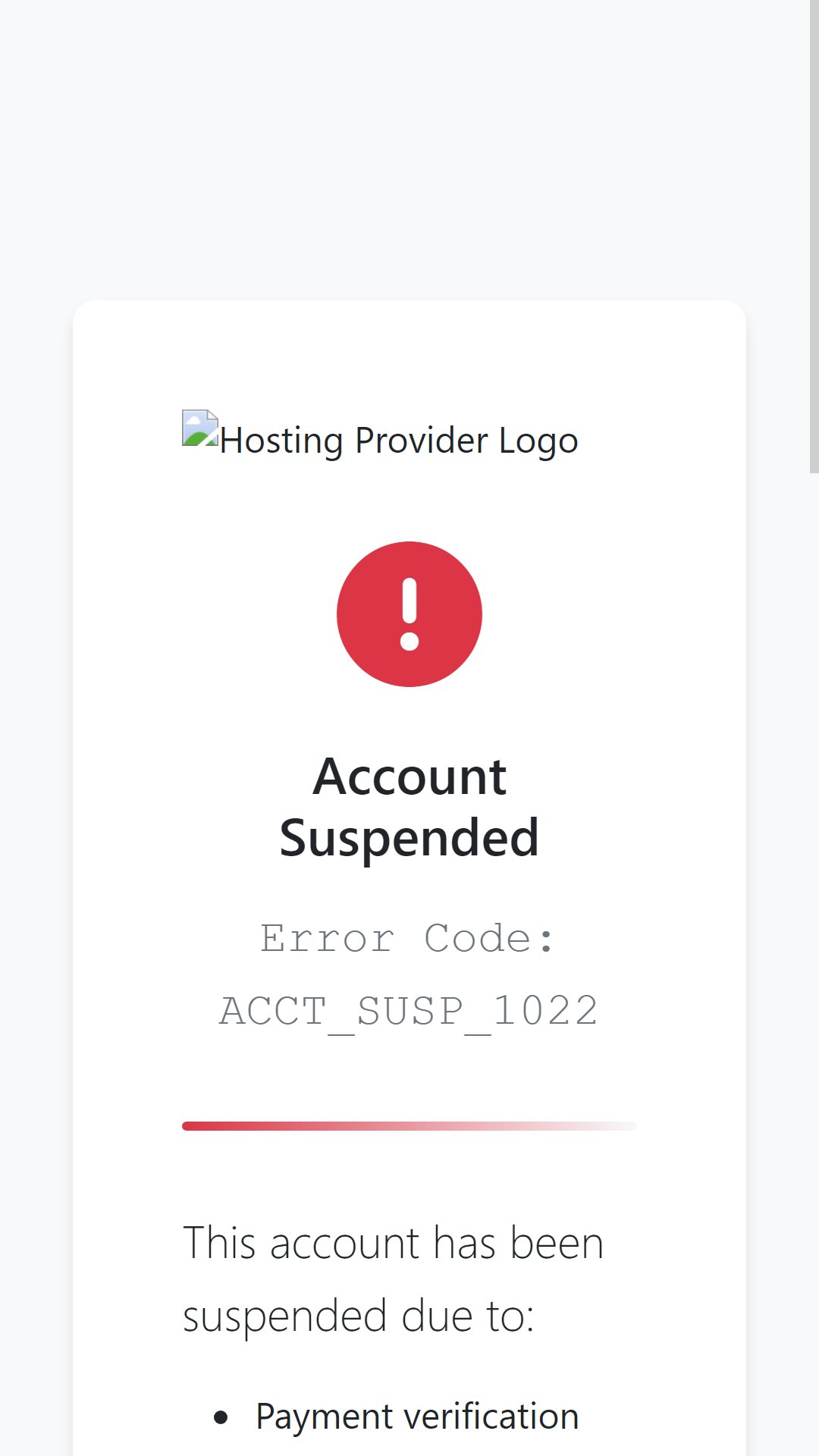Select the Hosting Provider Logo alt text
Screen dimensions: 819x1456
click(399, 441)
